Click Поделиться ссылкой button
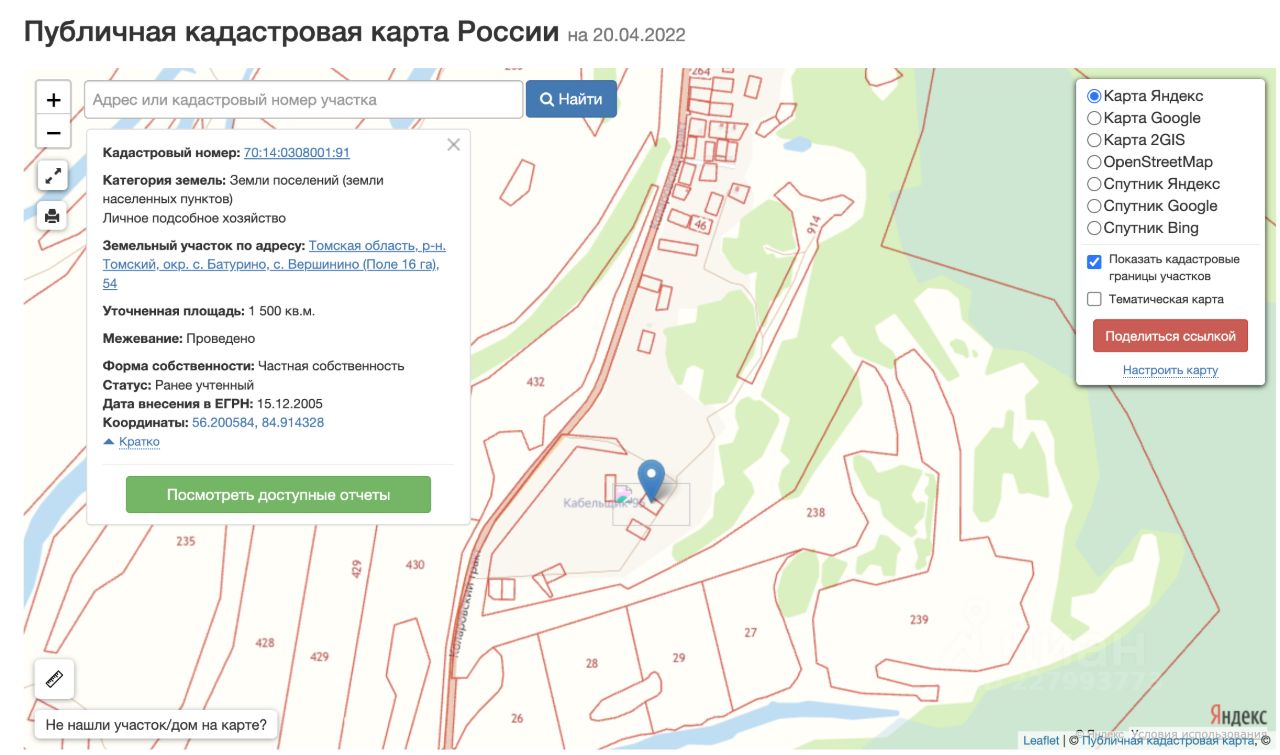The width and height of the screenshot is (1280, 755). click(x=1170, y=336)
